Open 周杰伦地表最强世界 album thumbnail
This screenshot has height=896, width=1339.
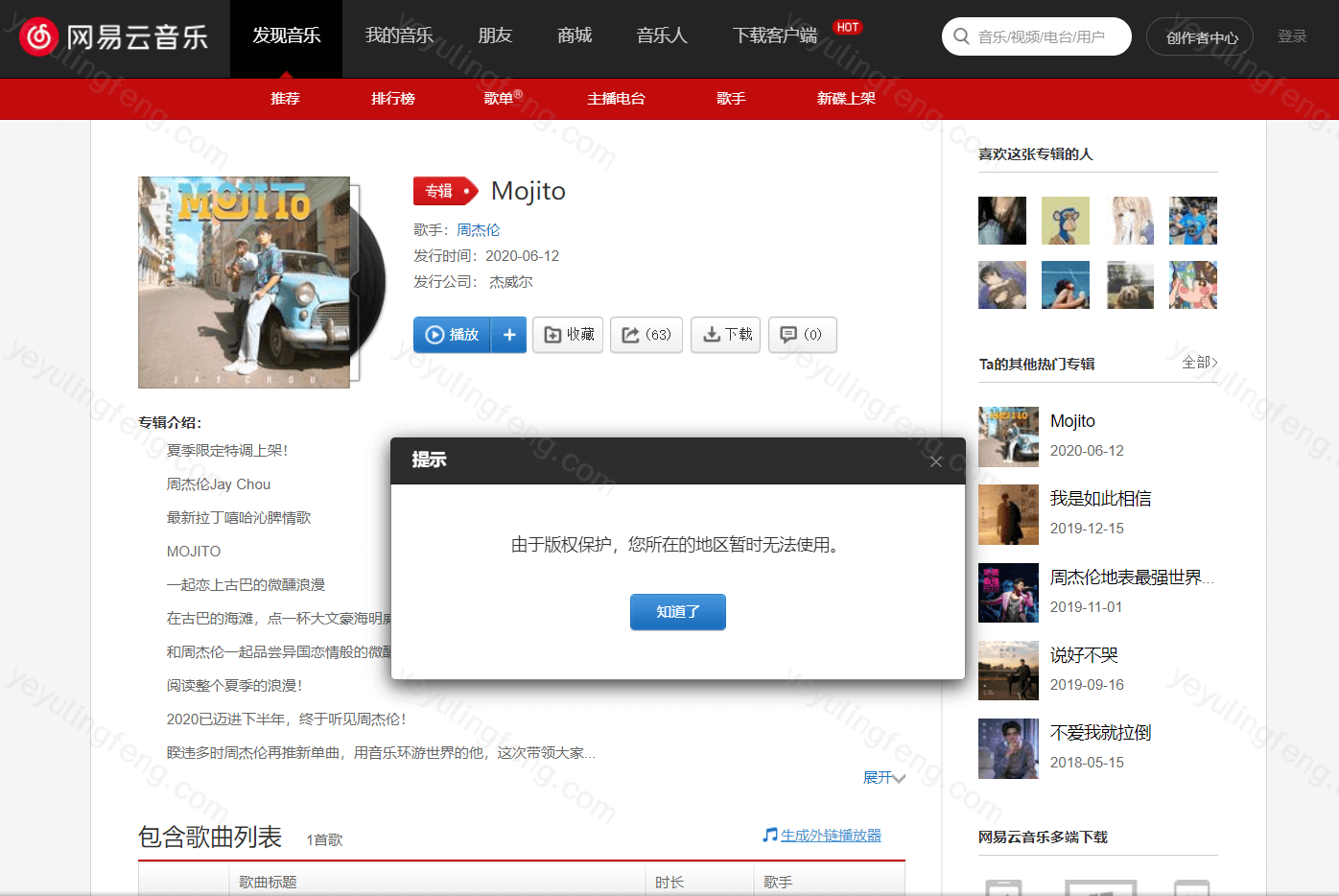click(x=1008, y=593)
